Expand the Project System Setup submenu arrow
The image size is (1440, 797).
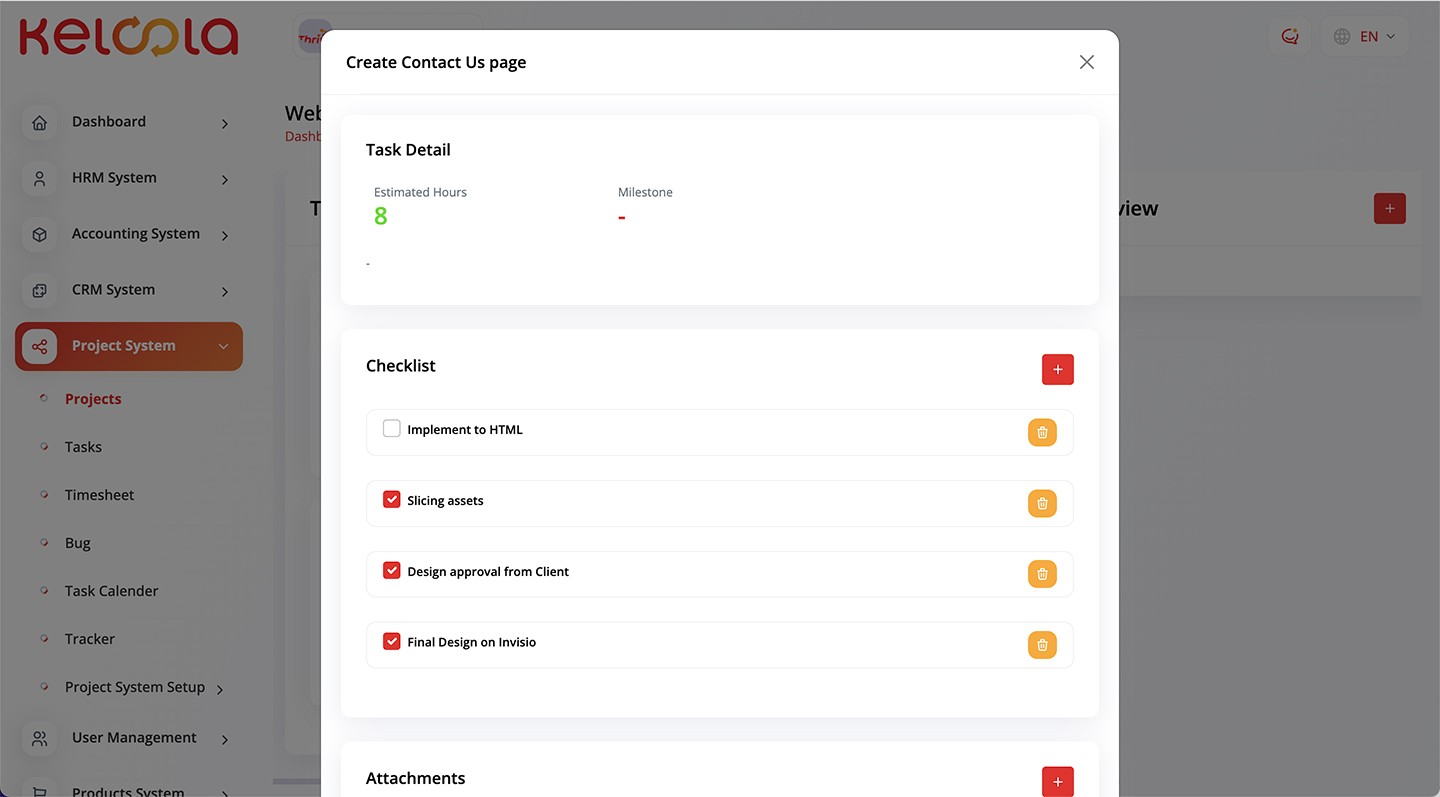(220, 689)
